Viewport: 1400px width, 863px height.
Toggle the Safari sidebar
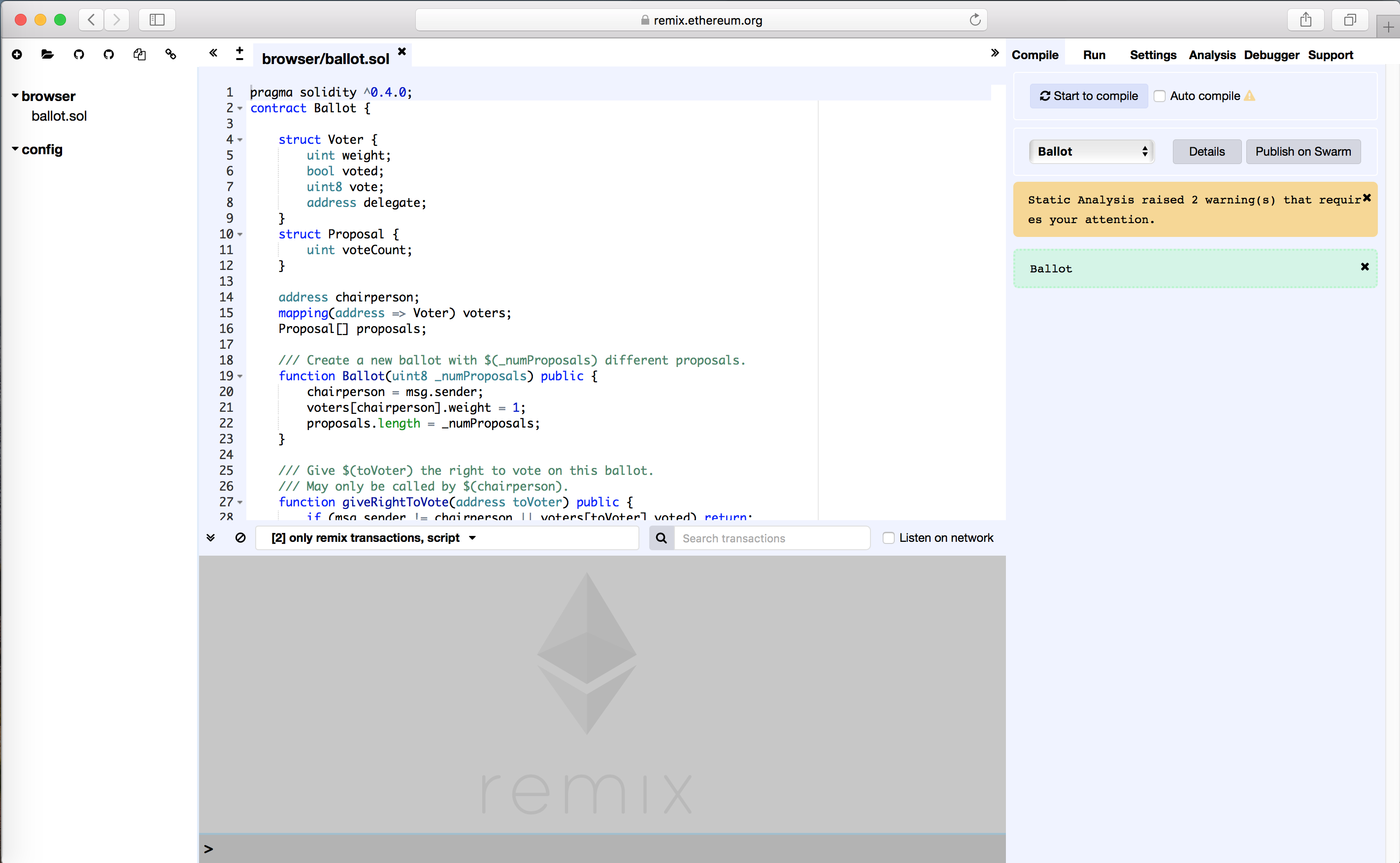tap(157, 20)
